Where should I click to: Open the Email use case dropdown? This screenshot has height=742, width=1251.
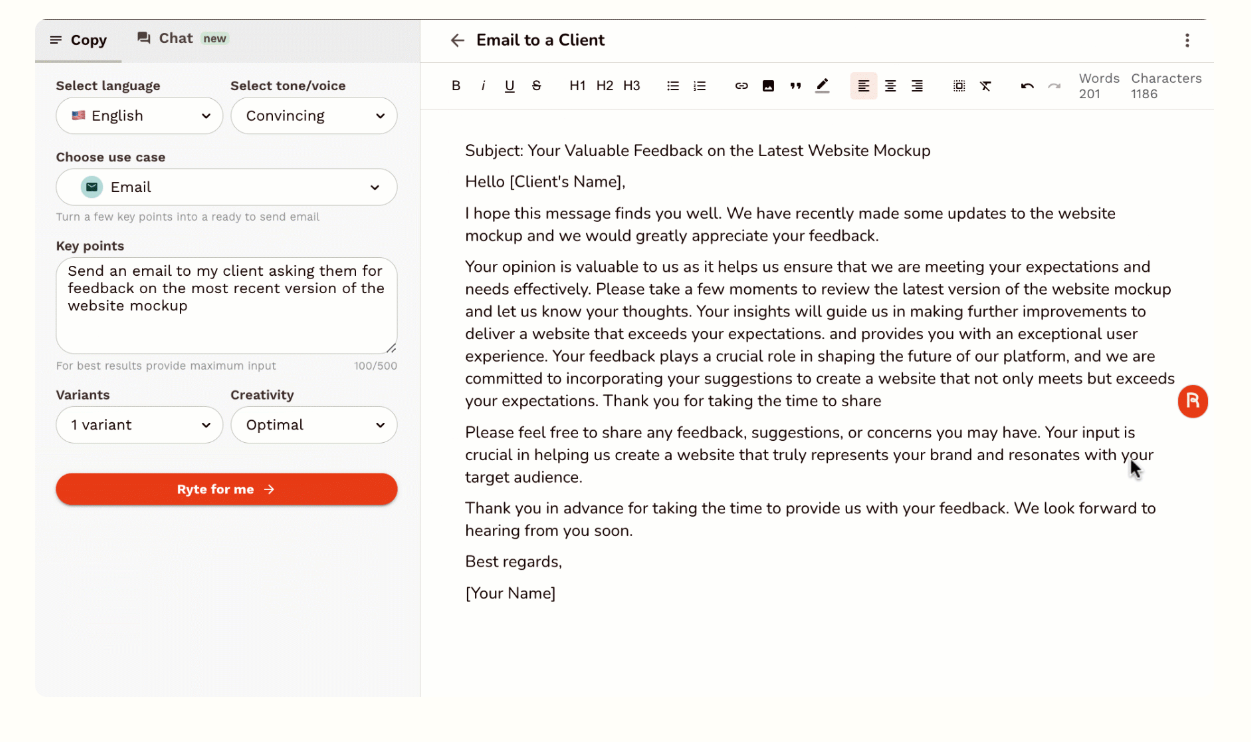pos(226,187)
